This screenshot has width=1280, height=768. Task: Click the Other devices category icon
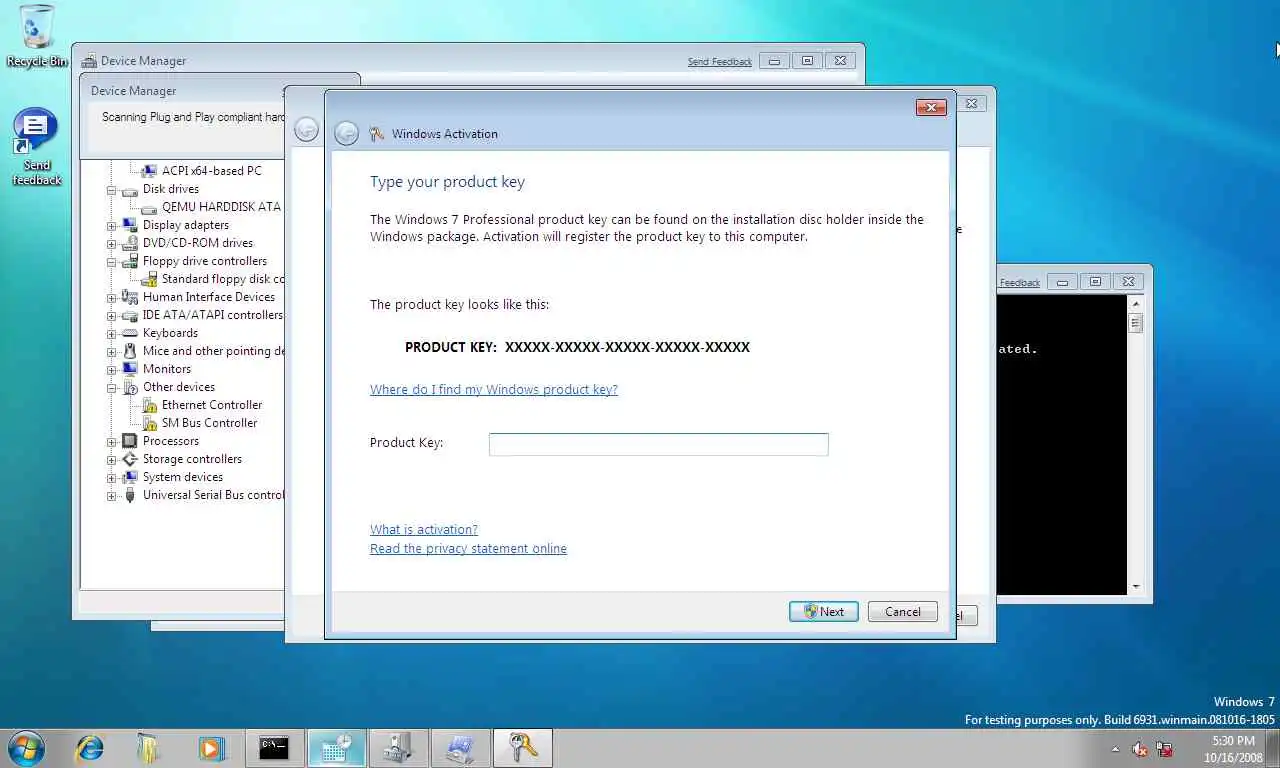click(130, 387)
